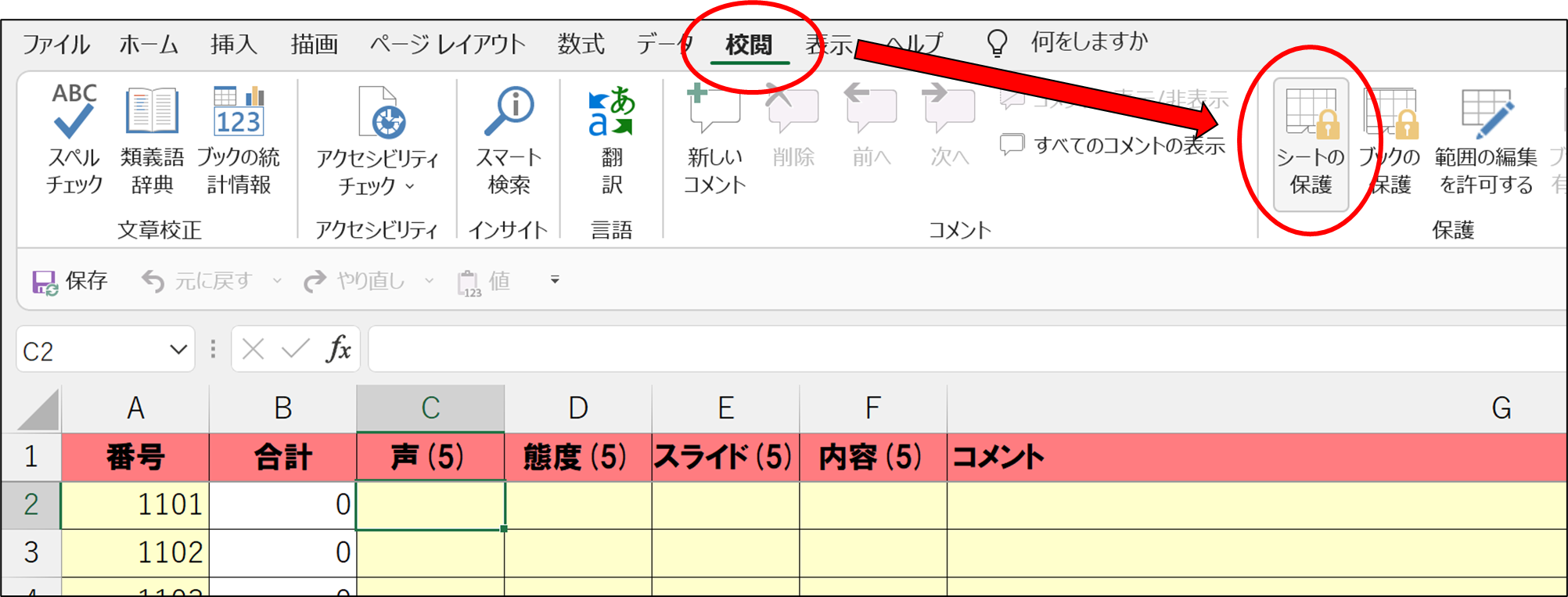Open the 類義語辞典 thesaurus
The height and width of the screenshot is (597, 1568).
(152, 139)
